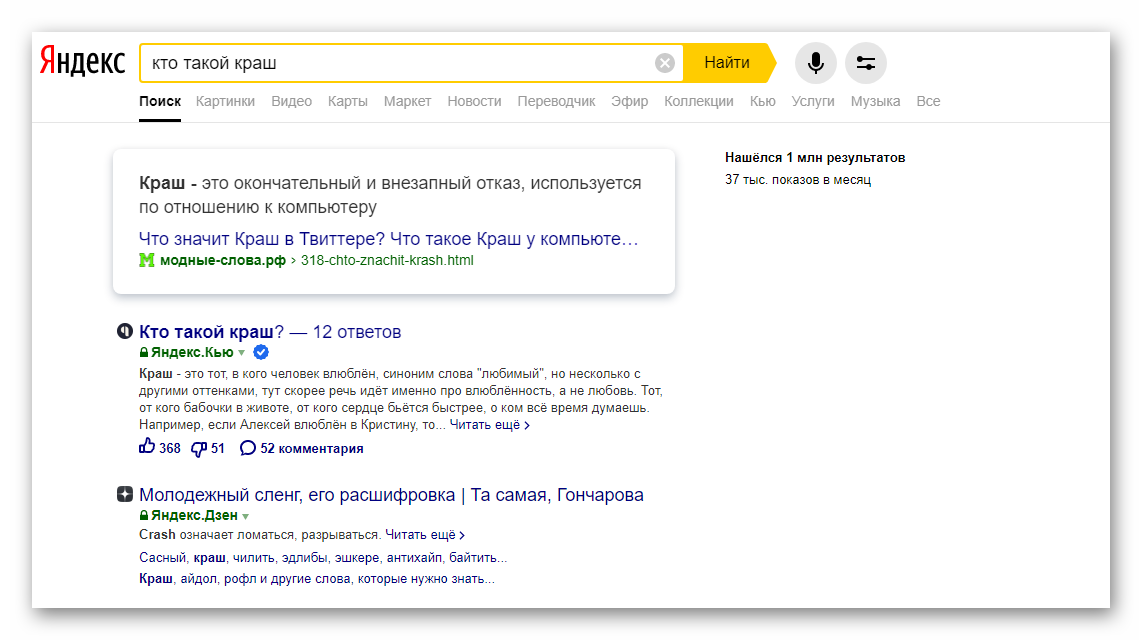Open the Коллекции tab

tap(698, 101)
